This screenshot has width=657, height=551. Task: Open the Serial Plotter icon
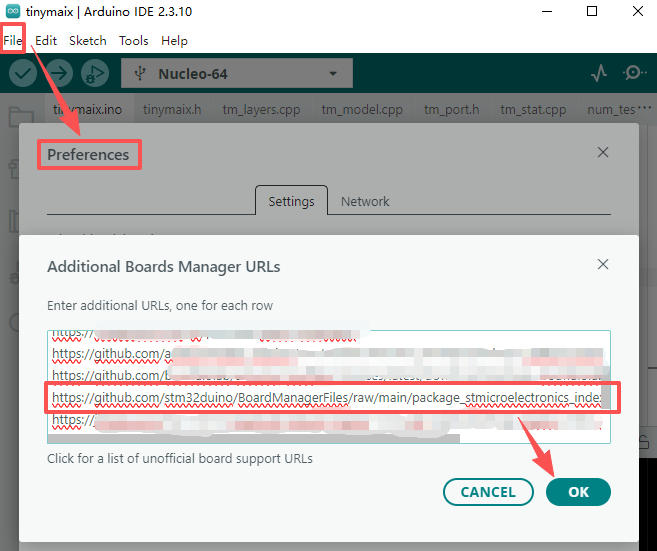(x=599, y=73)
